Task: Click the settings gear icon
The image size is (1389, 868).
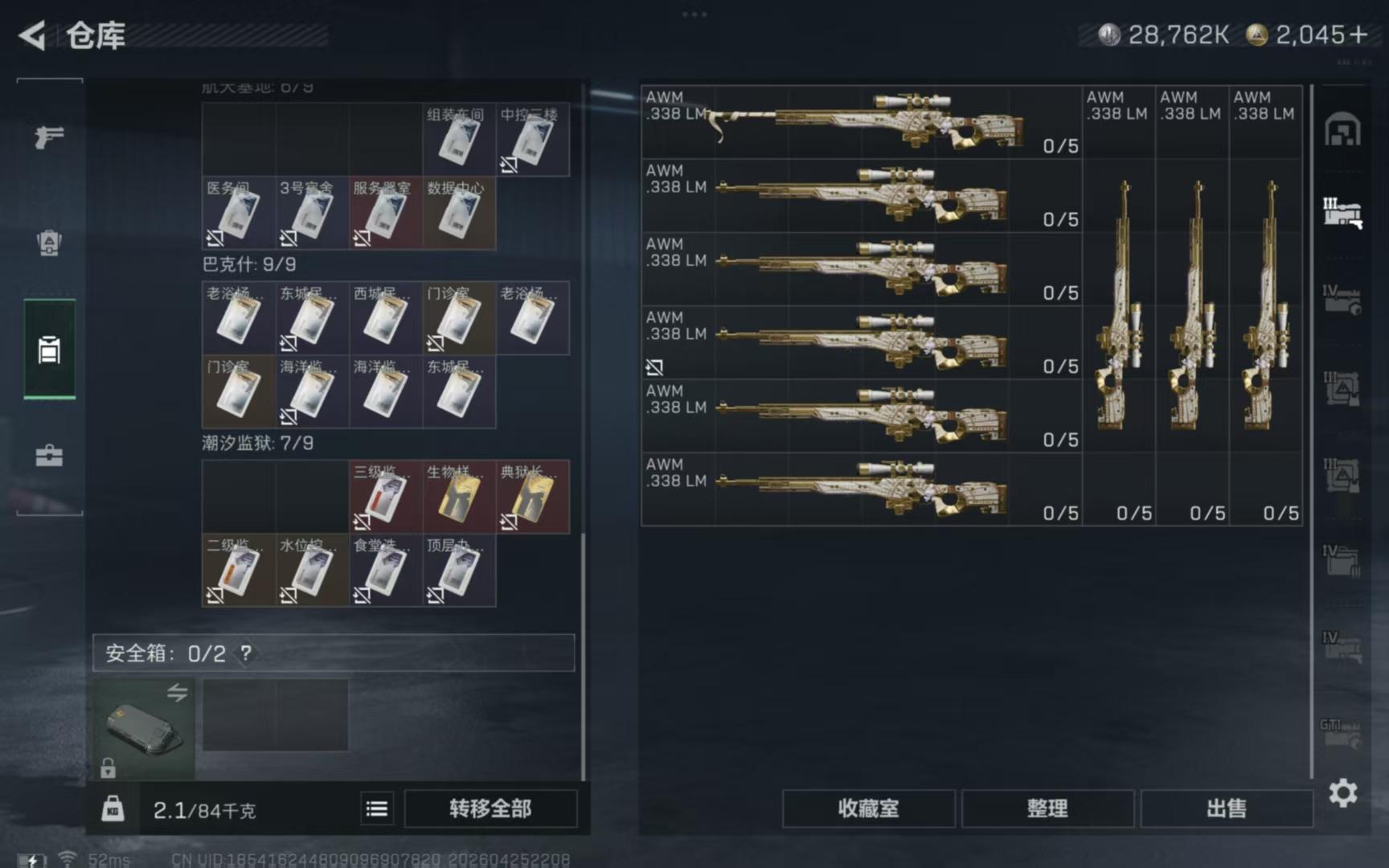Action: pyautogui.click(x=1342, y=793)
